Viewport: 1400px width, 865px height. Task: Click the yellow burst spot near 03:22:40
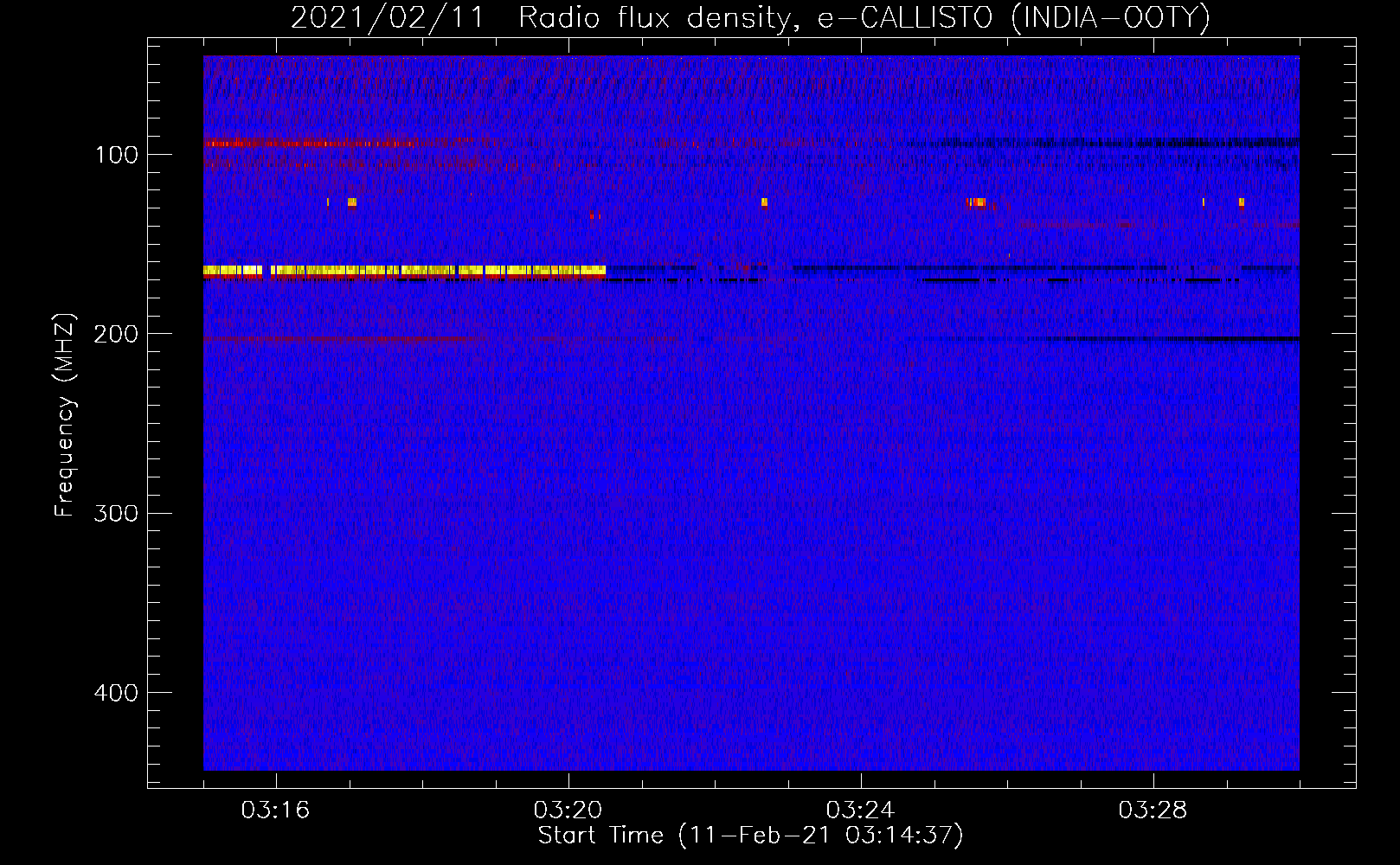pyautogui.click(x=764, y=202)
